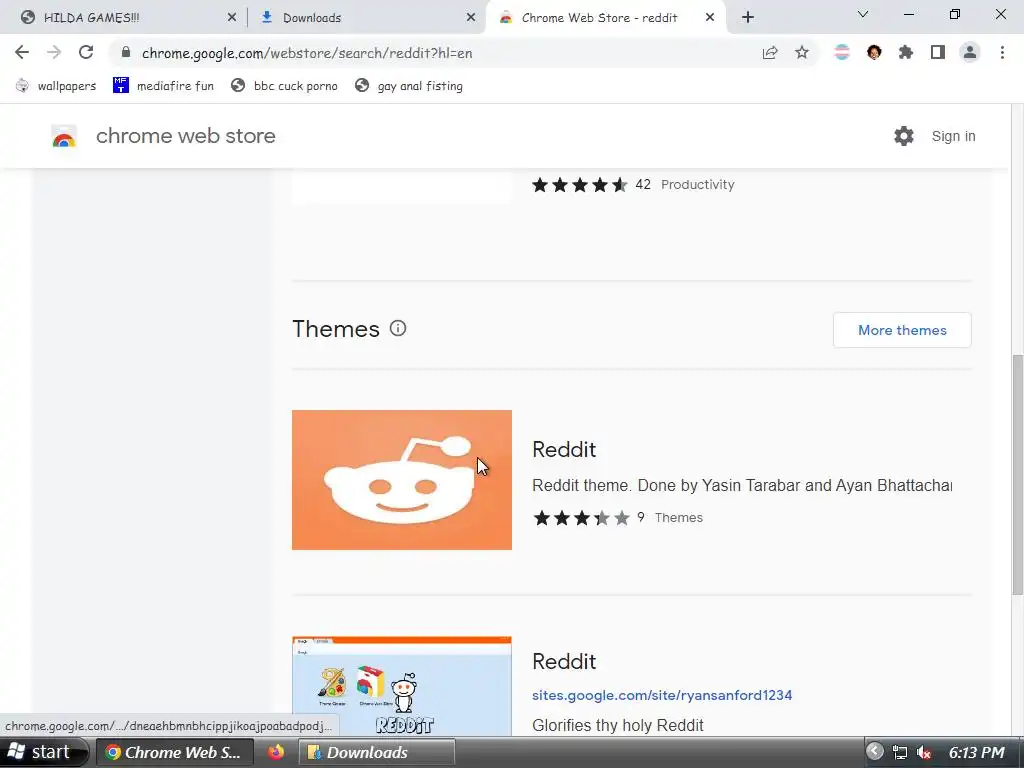
Task: Close the Downloads tab
Action: 471,18
